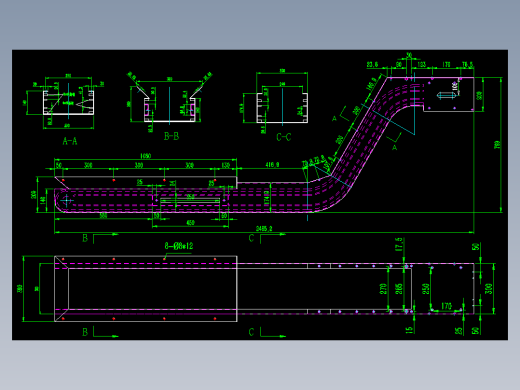Image resolution: width=520 pixels, height=390 pixels.
Task: Select the 250 vertical dimension text
Action: [x=426, y=289]
